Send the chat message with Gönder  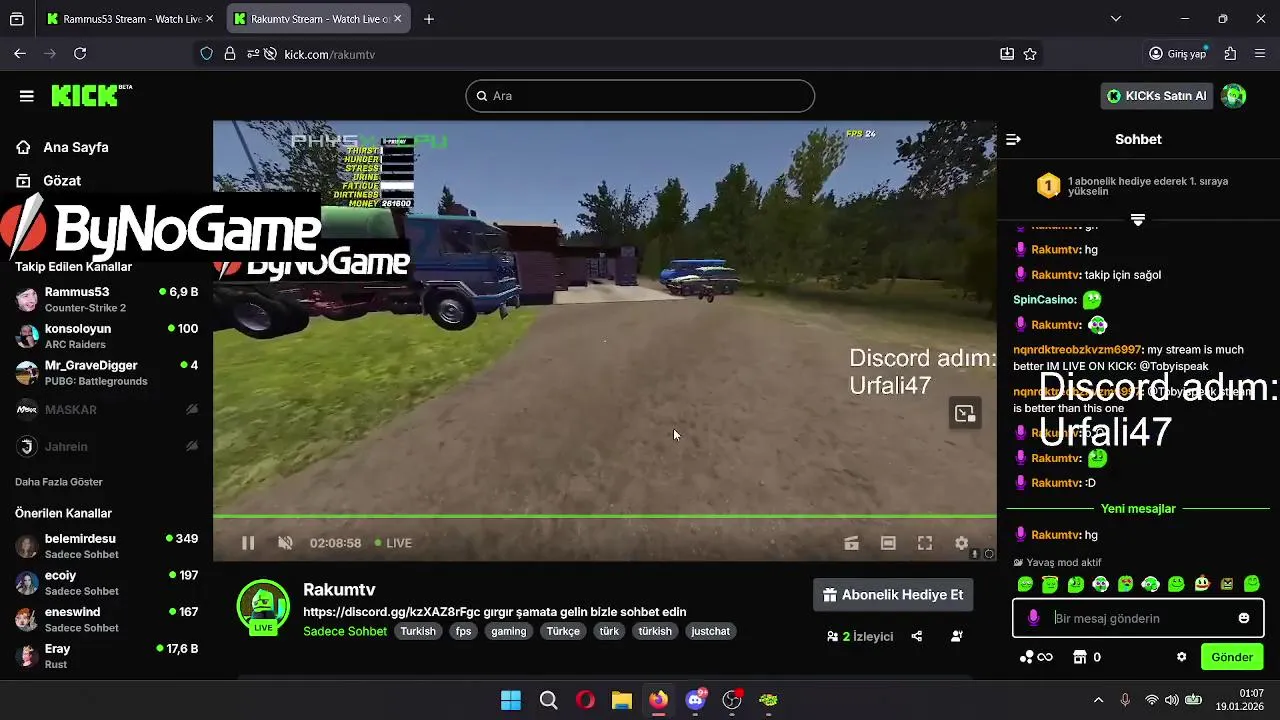coord(1232,657)
